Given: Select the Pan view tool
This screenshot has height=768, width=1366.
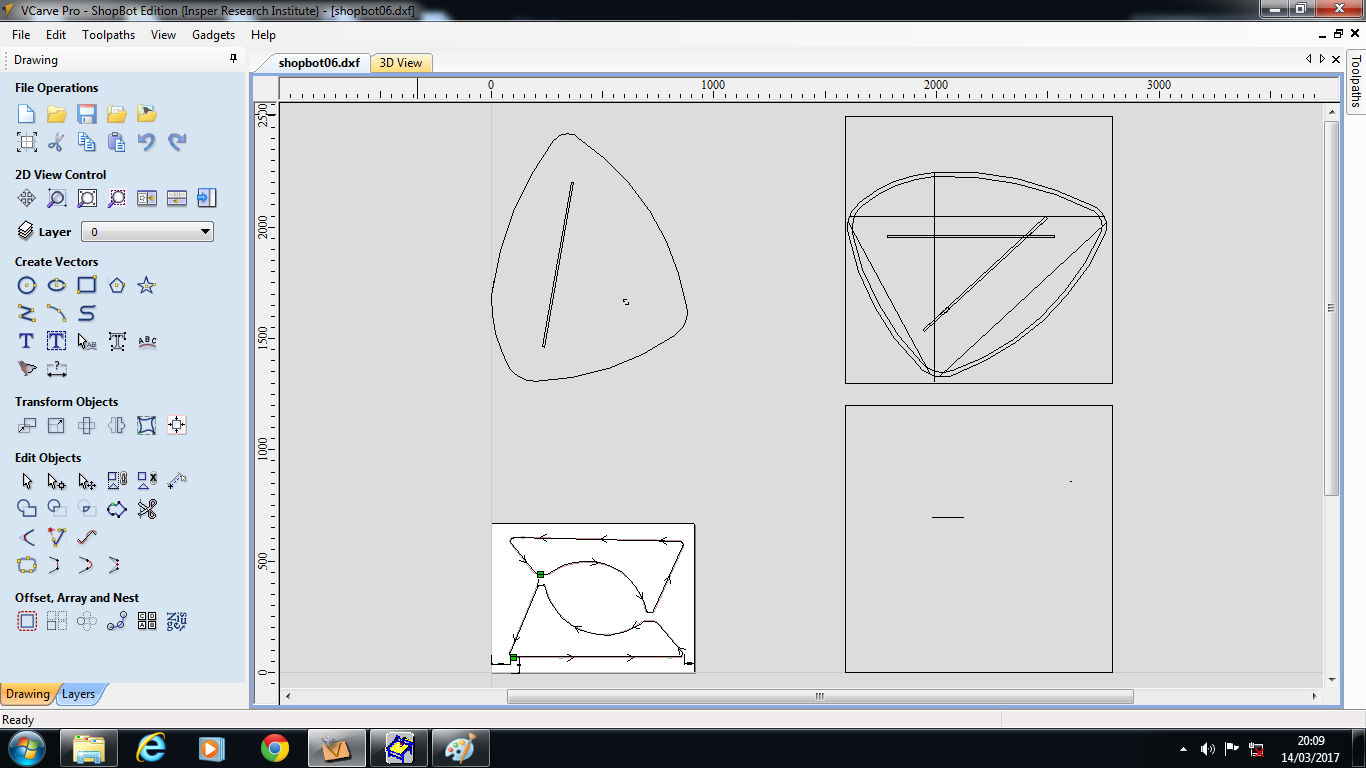Looking at the screenshot, I should coord(27,198).
